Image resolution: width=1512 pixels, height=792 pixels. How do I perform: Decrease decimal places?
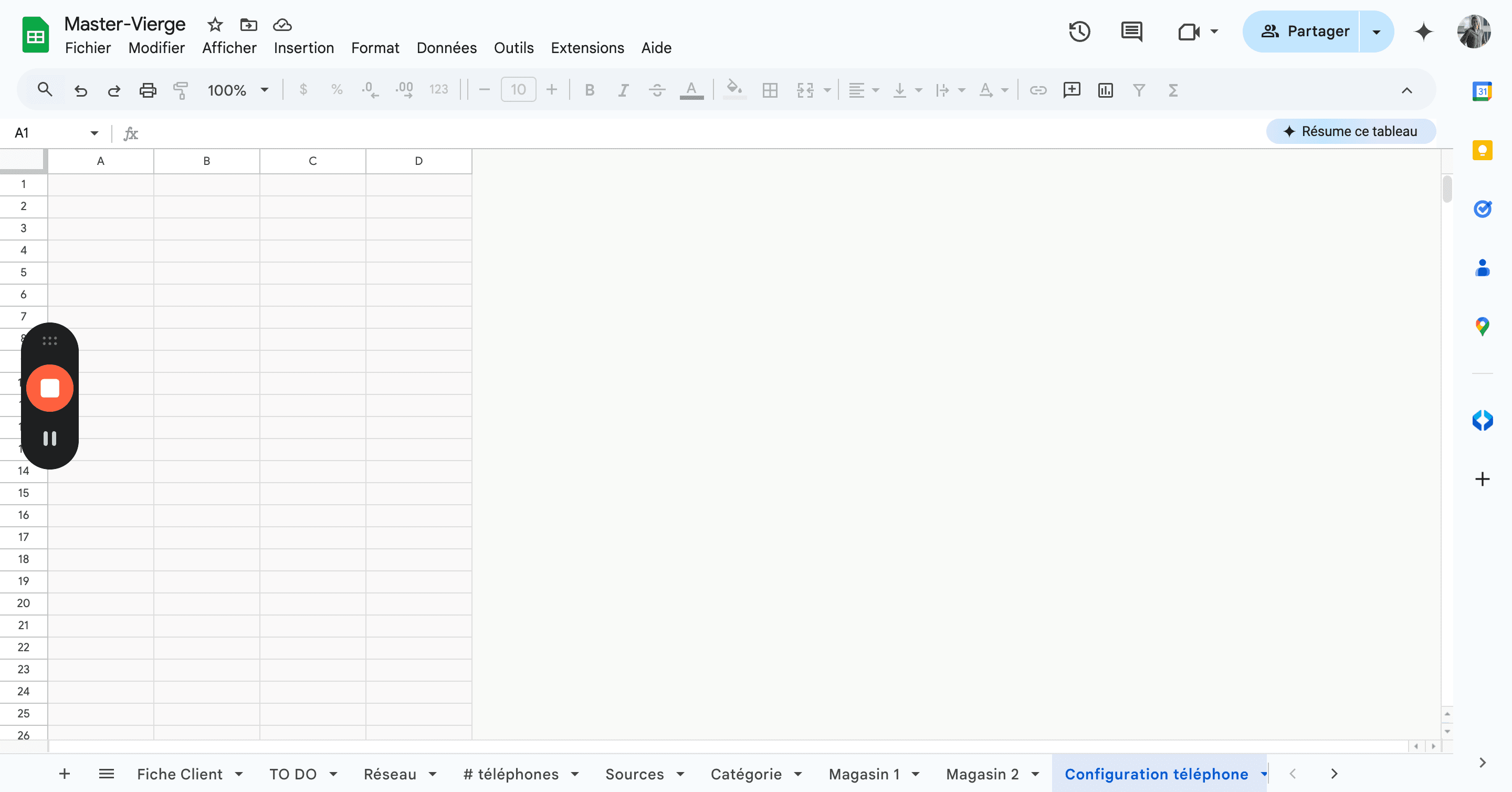pos(370,90)
